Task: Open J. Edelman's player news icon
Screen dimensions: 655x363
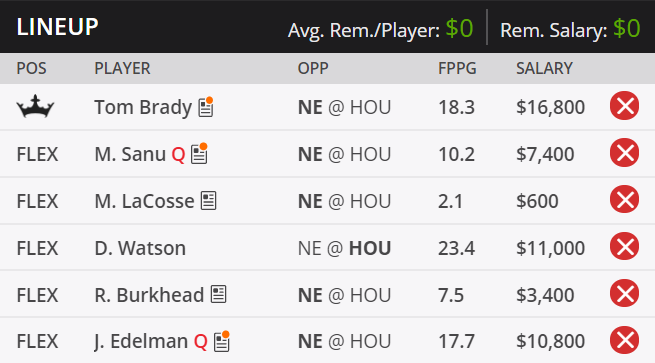Action: (x=222, y=341)
